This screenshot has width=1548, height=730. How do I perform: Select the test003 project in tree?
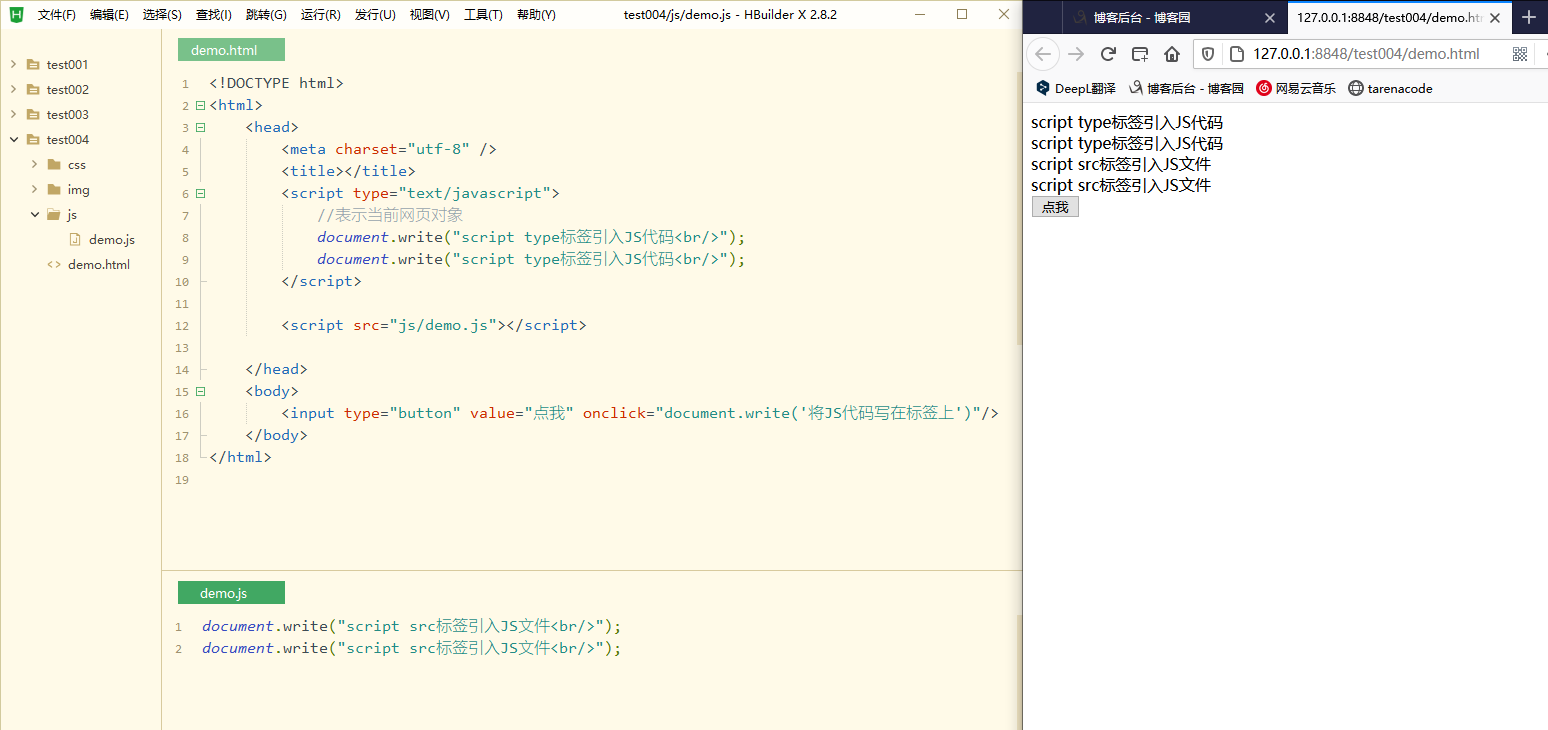68,114
